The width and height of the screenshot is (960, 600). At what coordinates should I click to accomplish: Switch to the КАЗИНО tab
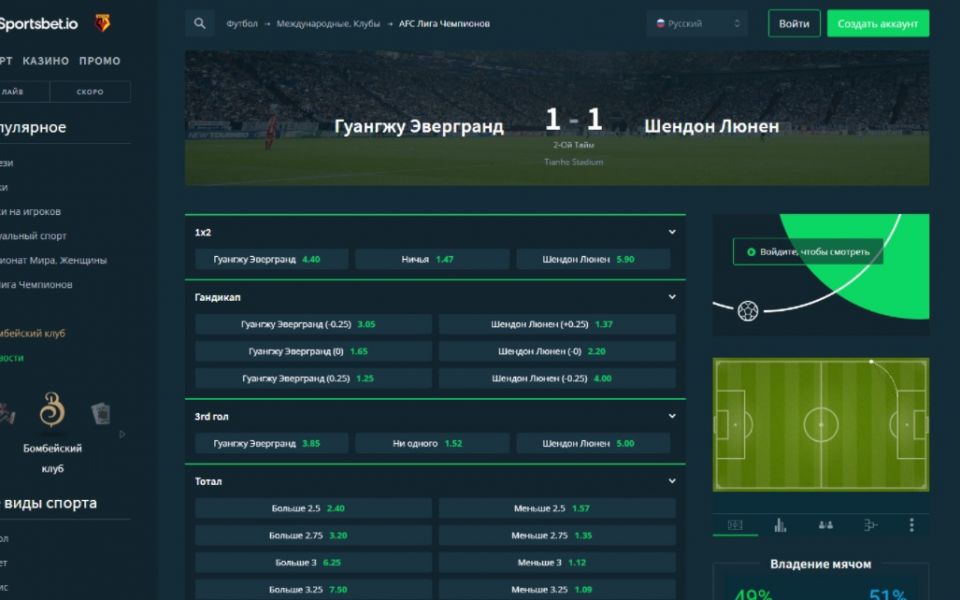[x=46, y=61]
